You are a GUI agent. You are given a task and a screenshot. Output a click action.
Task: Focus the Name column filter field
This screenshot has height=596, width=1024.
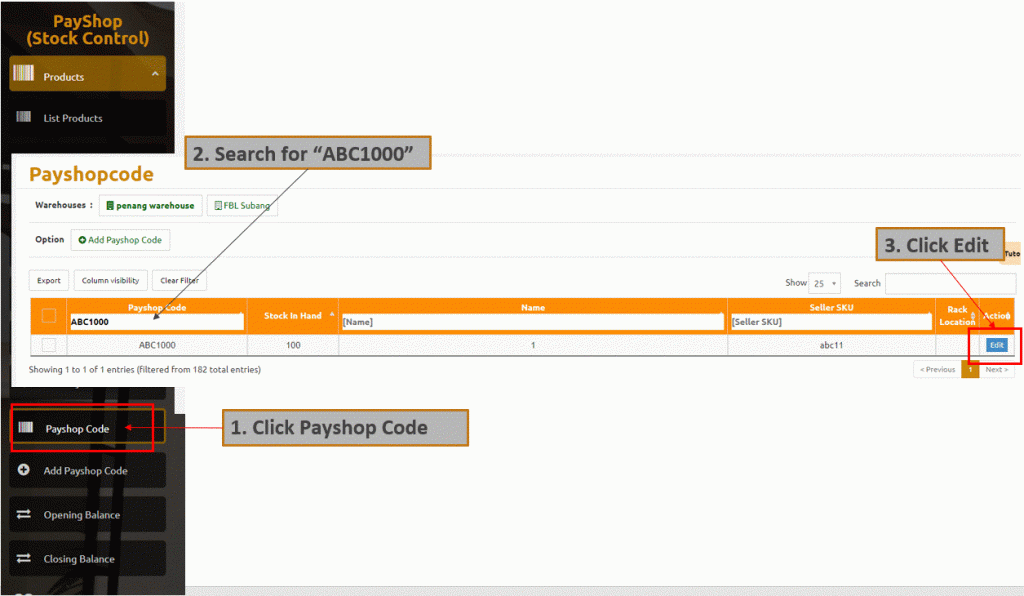coord(533,322)
